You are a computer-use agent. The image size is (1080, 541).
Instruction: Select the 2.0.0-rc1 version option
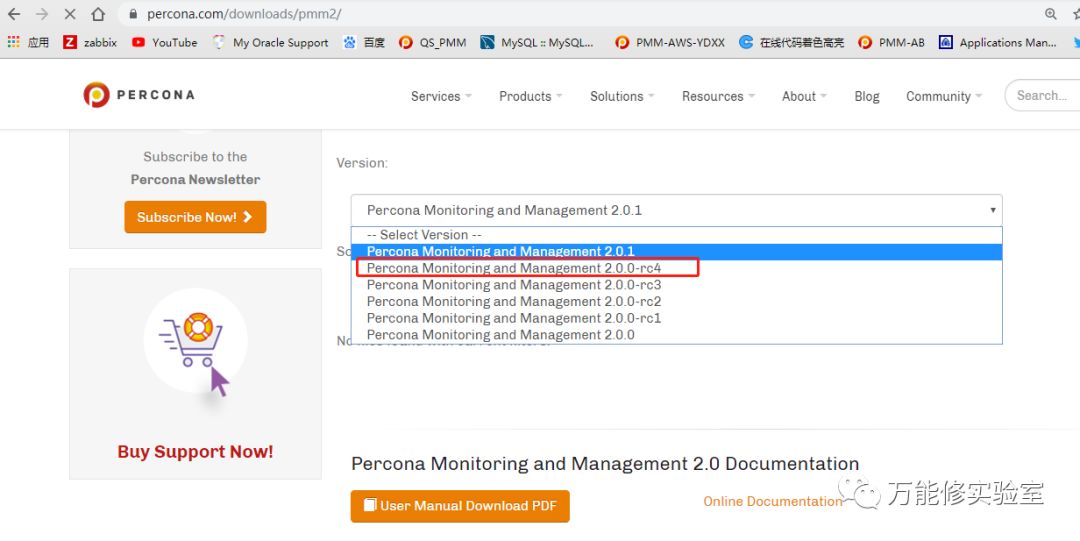point(676,318)
